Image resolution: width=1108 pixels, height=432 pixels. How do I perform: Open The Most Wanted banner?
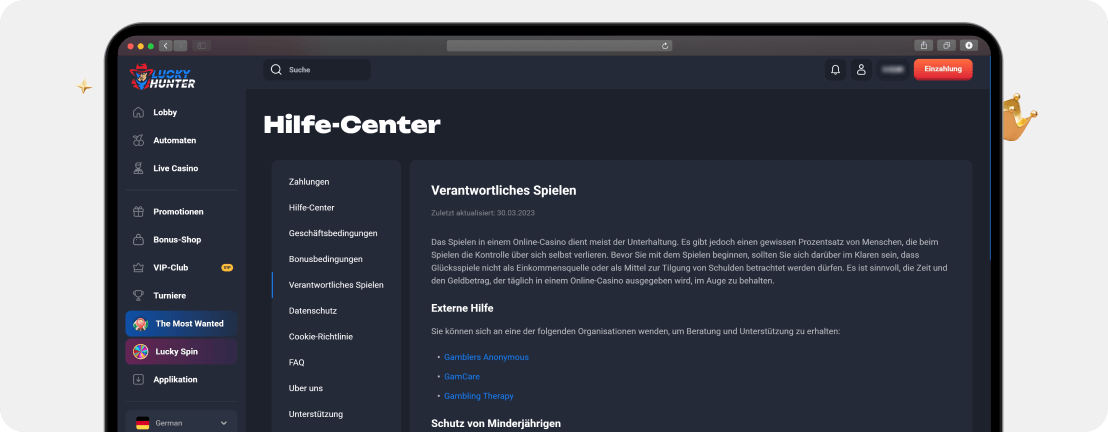coord(181,324)
